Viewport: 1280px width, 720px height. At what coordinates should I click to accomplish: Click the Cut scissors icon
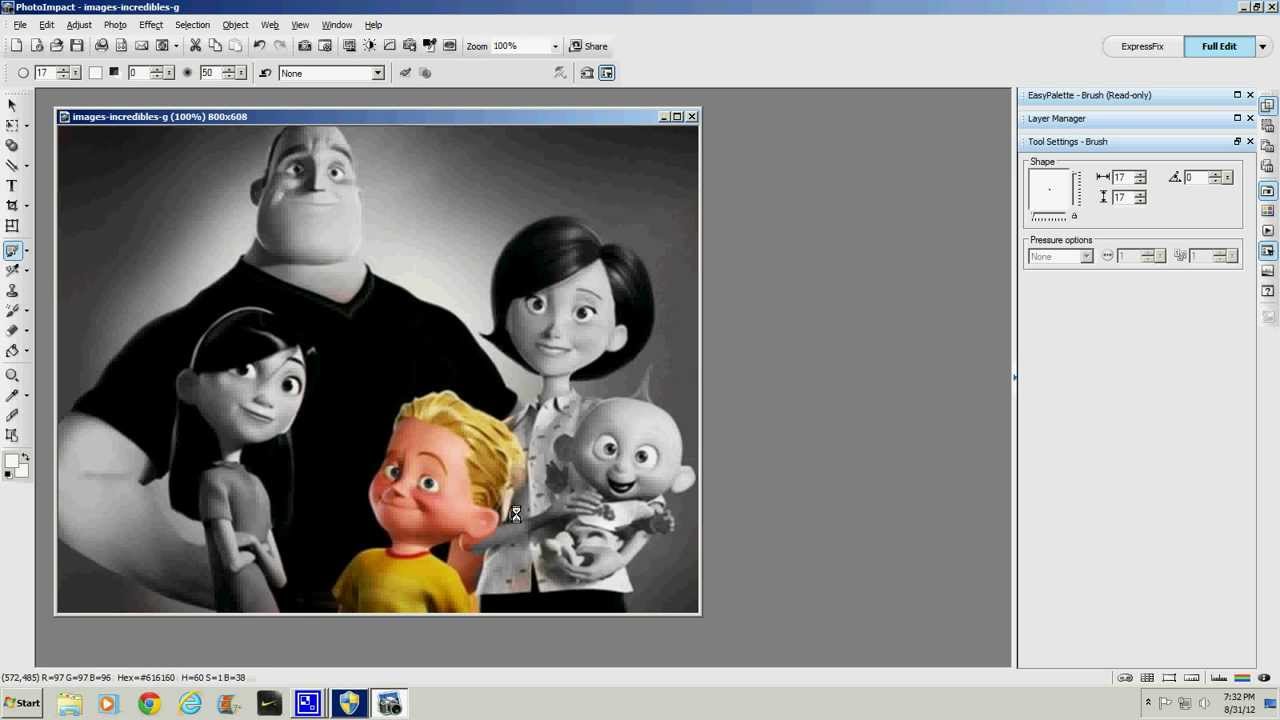click(195, 46)
